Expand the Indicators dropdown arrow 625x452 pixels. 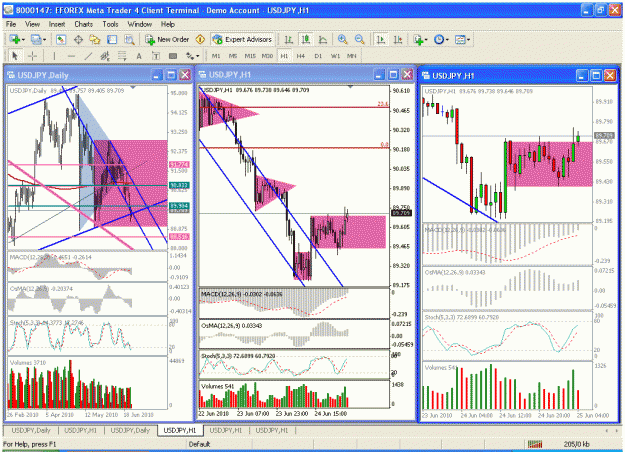tap(426, 39)
